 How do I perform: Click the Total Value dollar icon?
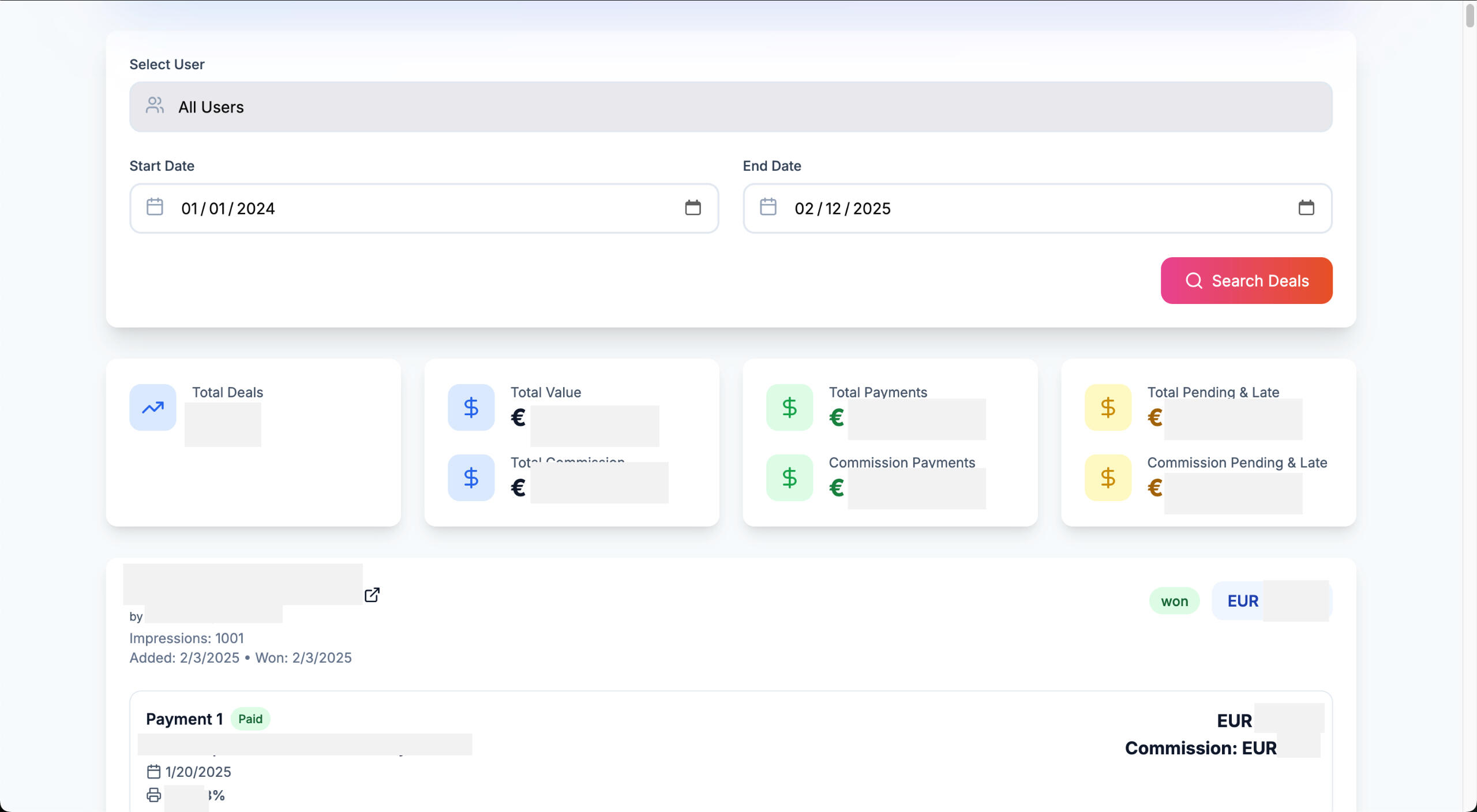(471, 407)
